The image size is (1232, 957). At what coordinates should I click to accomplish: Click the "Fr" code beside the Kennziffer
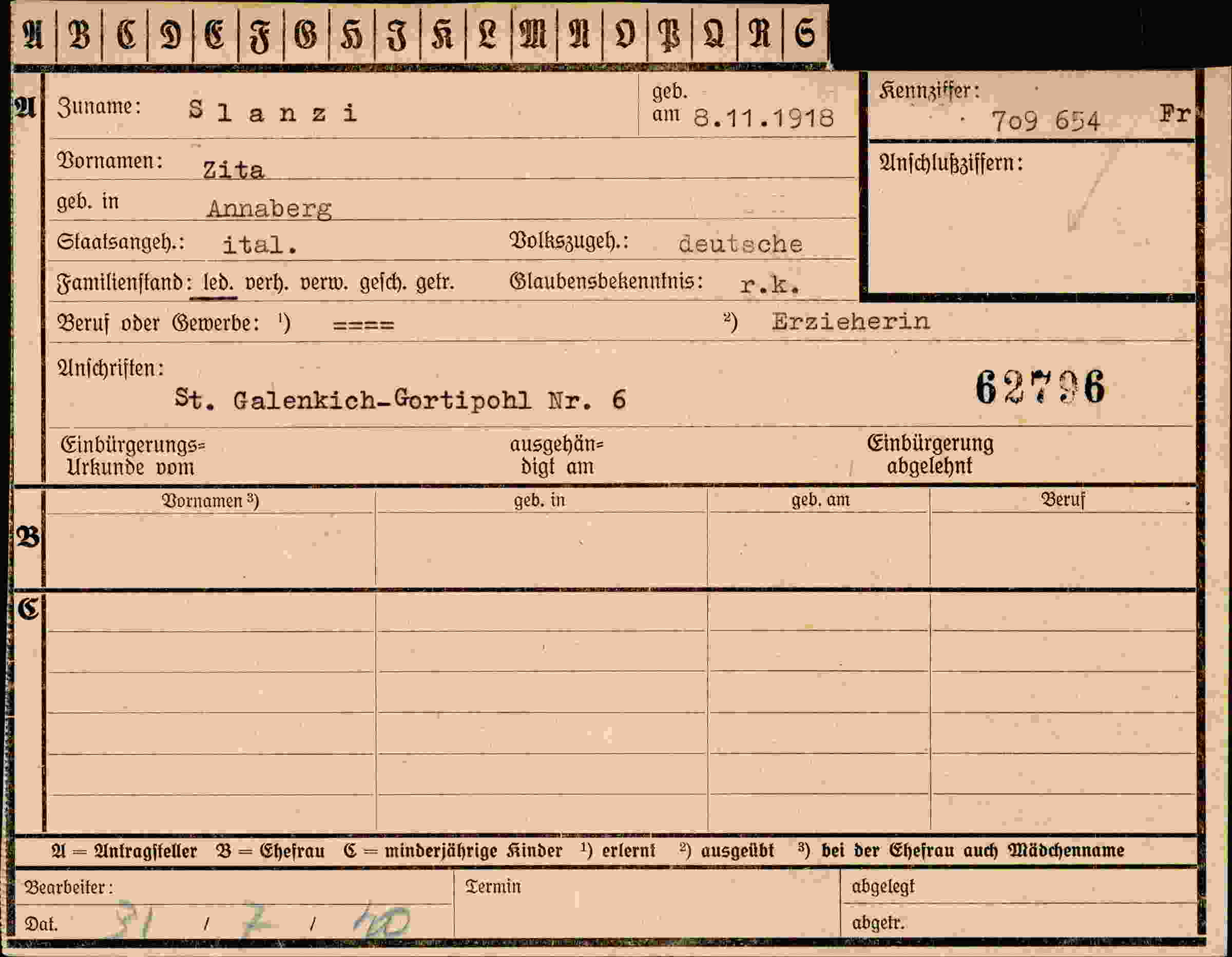(1175, 114)
